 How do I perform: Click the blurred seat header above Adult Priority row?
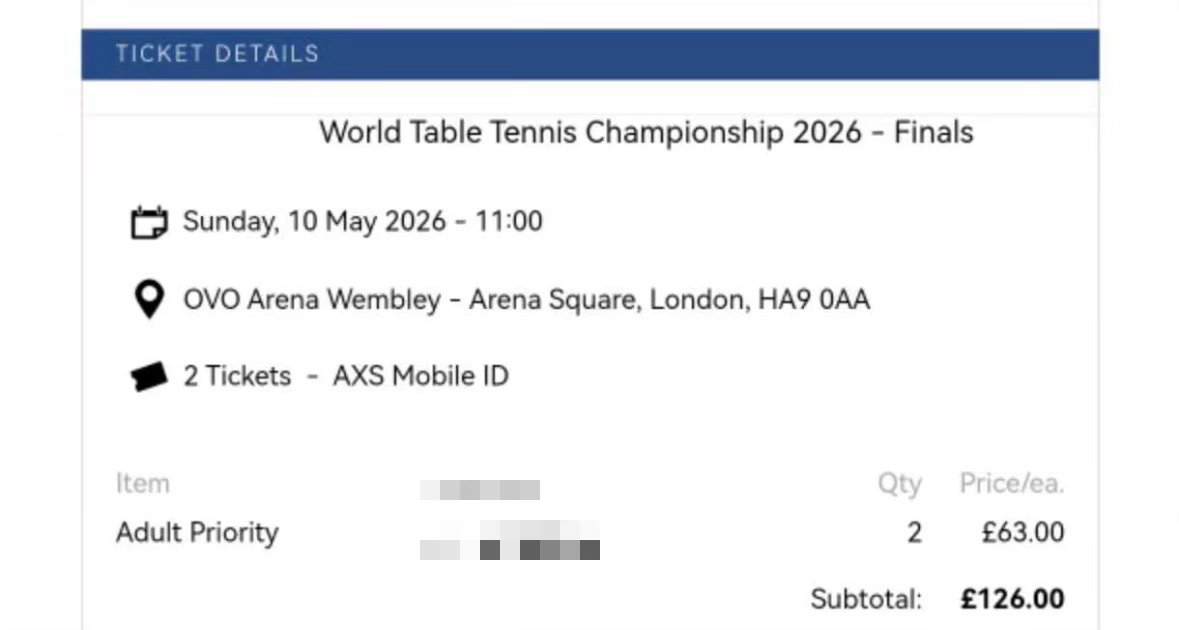(480, 490)
